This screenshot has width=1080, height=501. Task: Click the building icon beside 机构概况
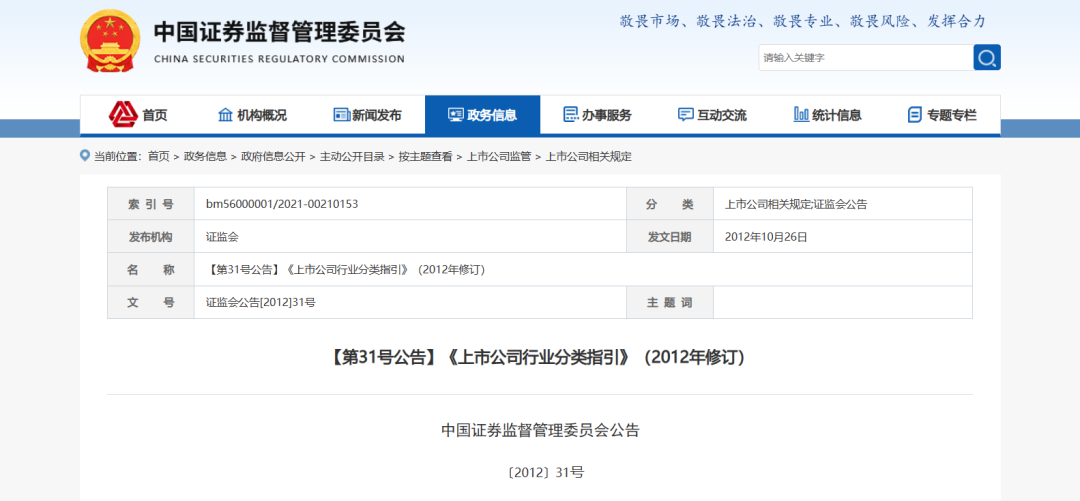(x=225, y=115)
